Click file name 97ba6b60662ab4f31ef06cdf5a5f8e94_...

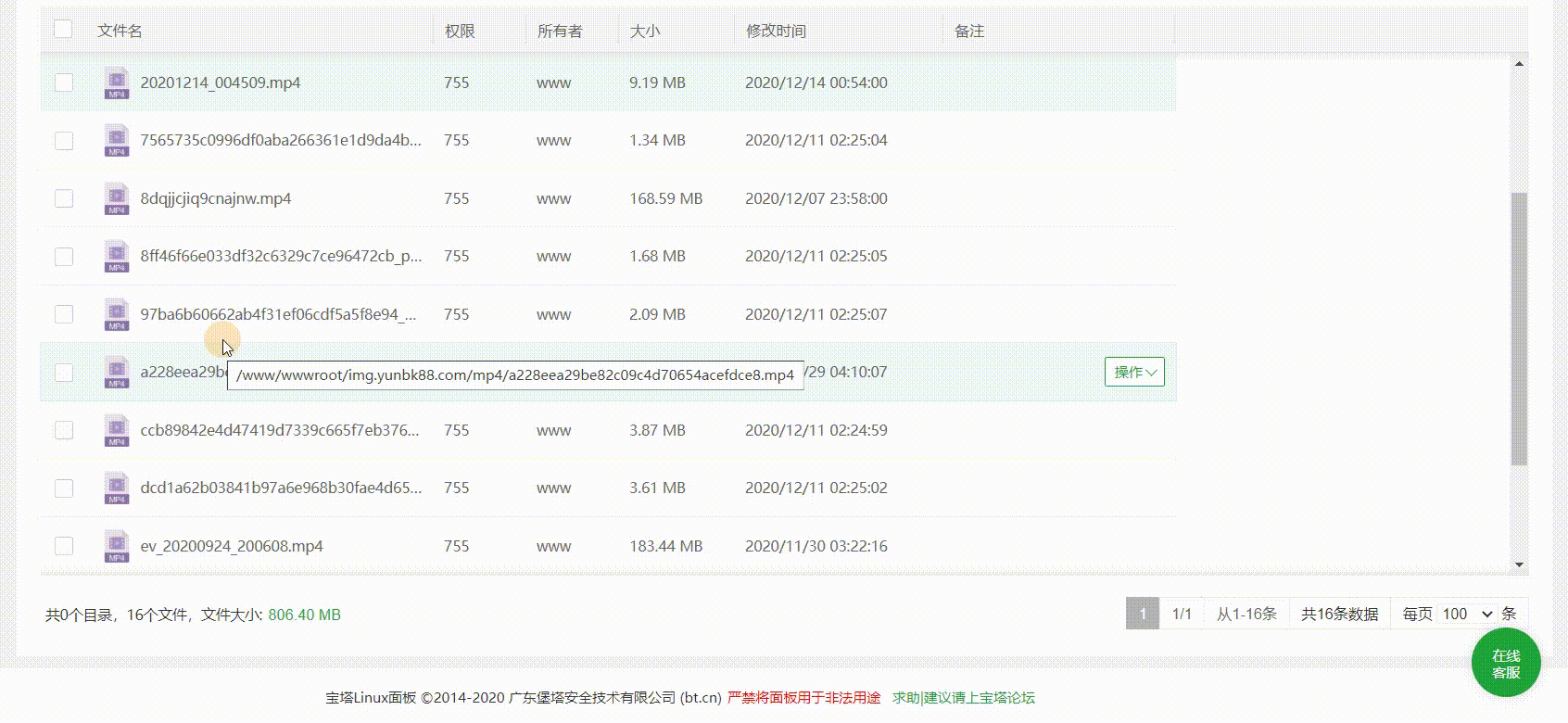coord(278,314)
